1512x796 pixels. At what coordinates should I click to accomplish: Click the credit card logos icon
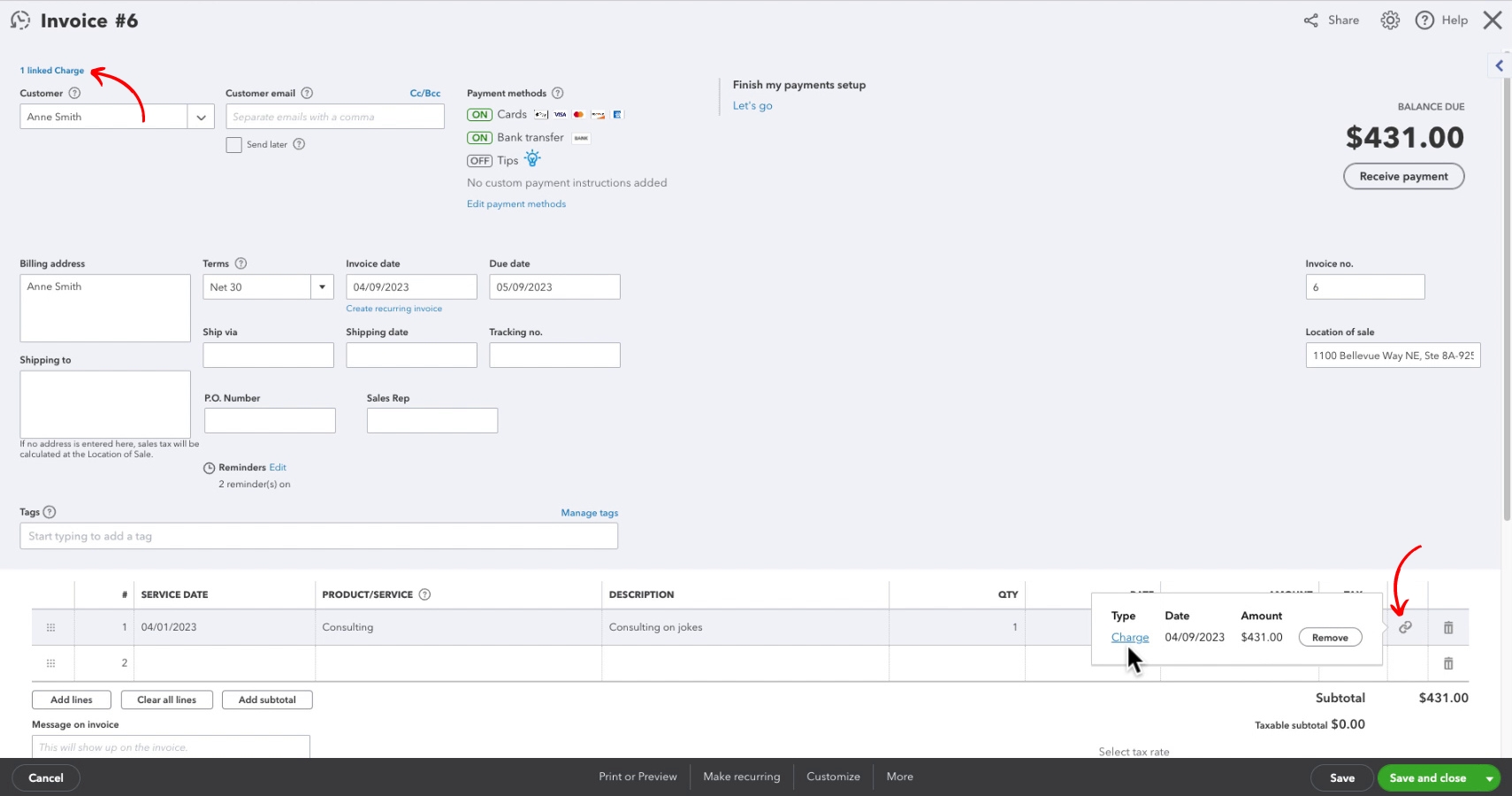click(x=579, y=114)
